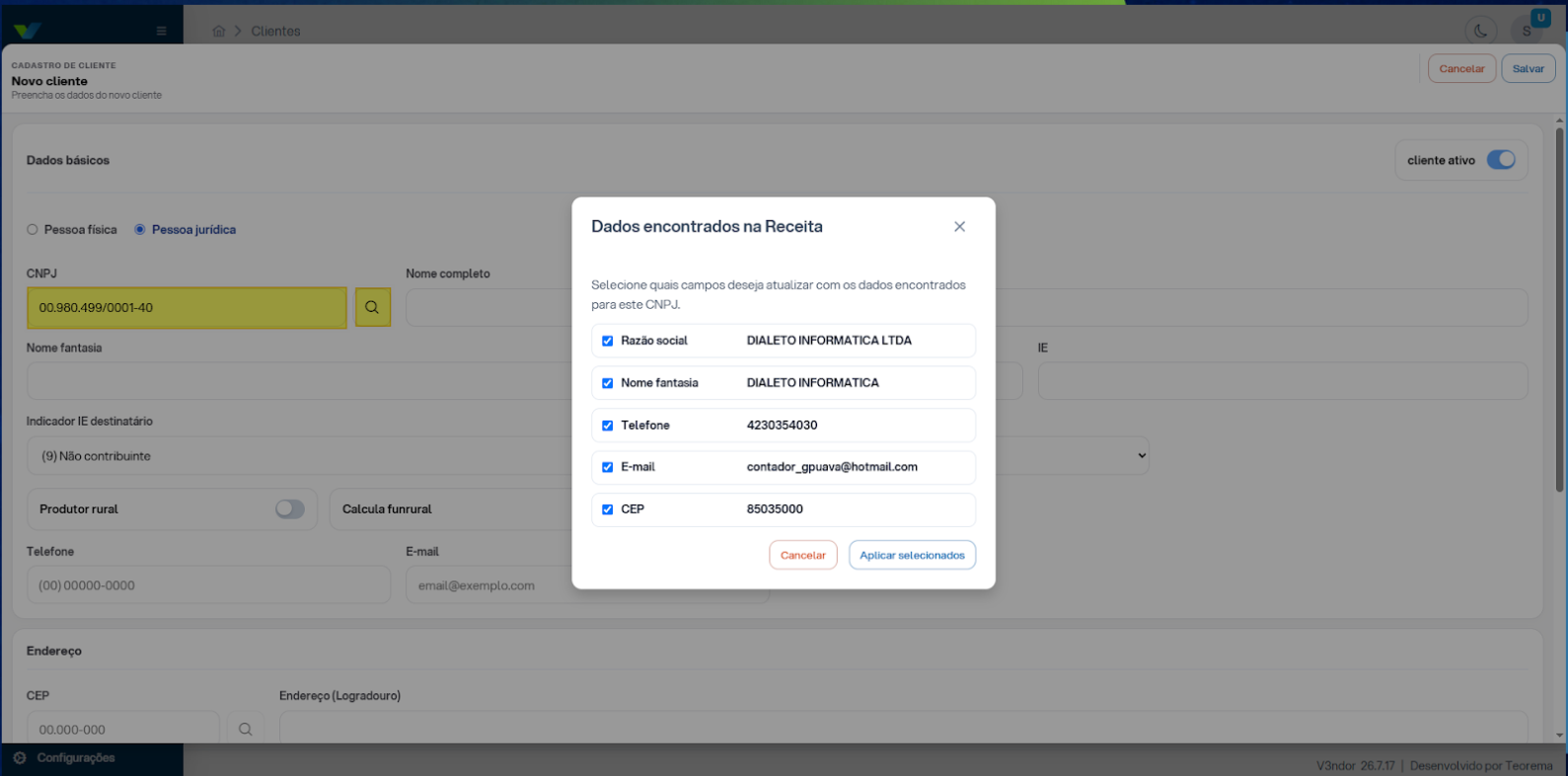This screenshot has width=1568, height=776.
Task: Click Aplicar selecionados button
Action: tap(912, 555)
